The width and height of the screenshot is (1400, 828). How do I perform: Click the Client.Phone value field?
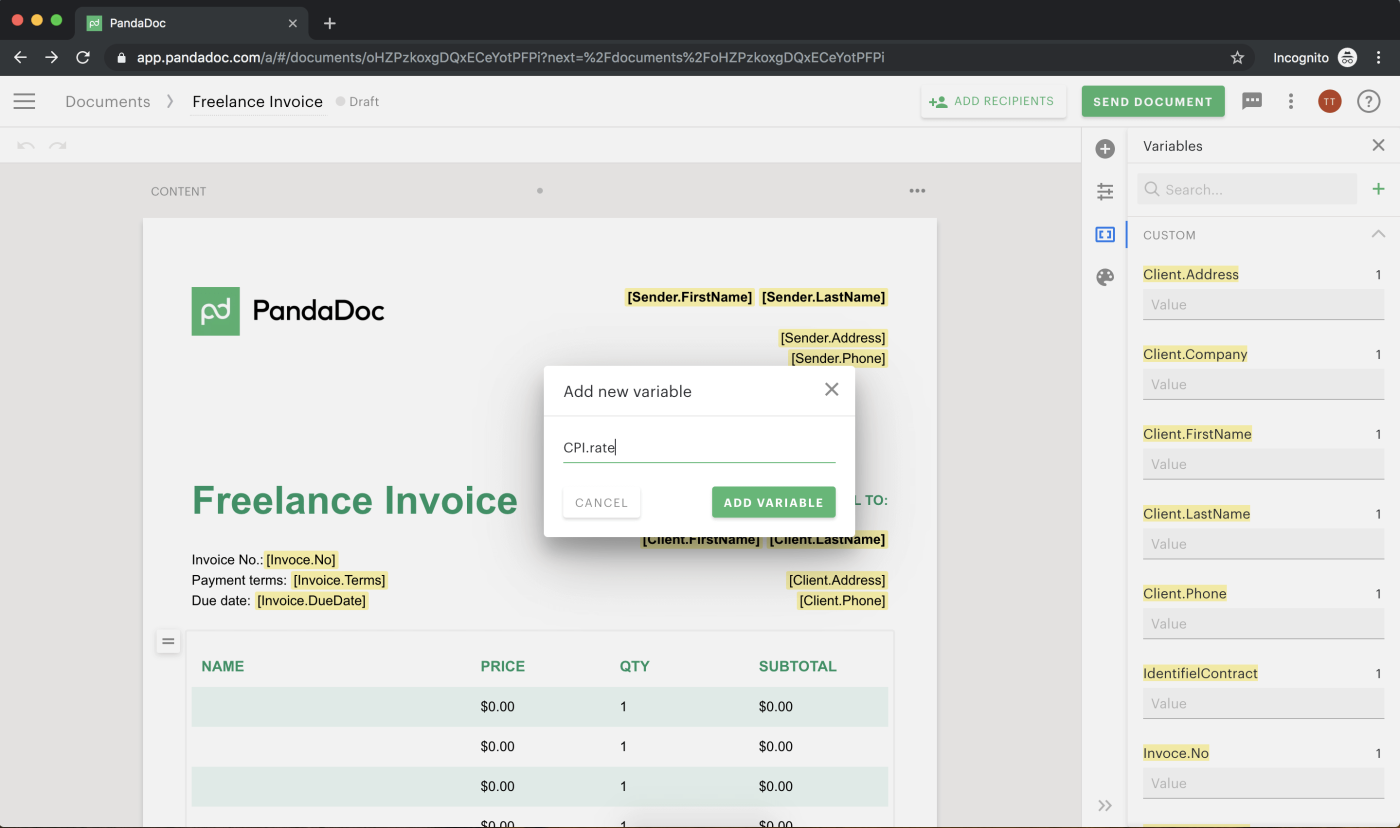tap(1263, 623)
